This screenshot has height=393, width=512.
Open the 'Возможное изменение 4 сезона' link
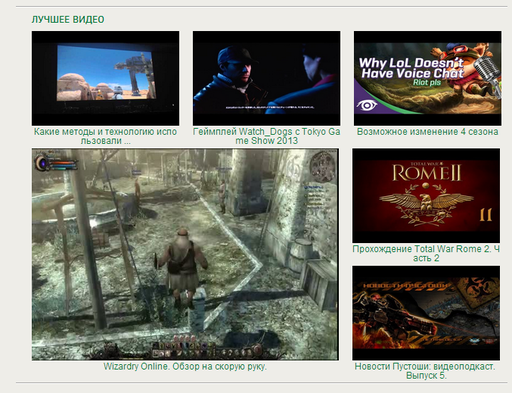(428, 132)
